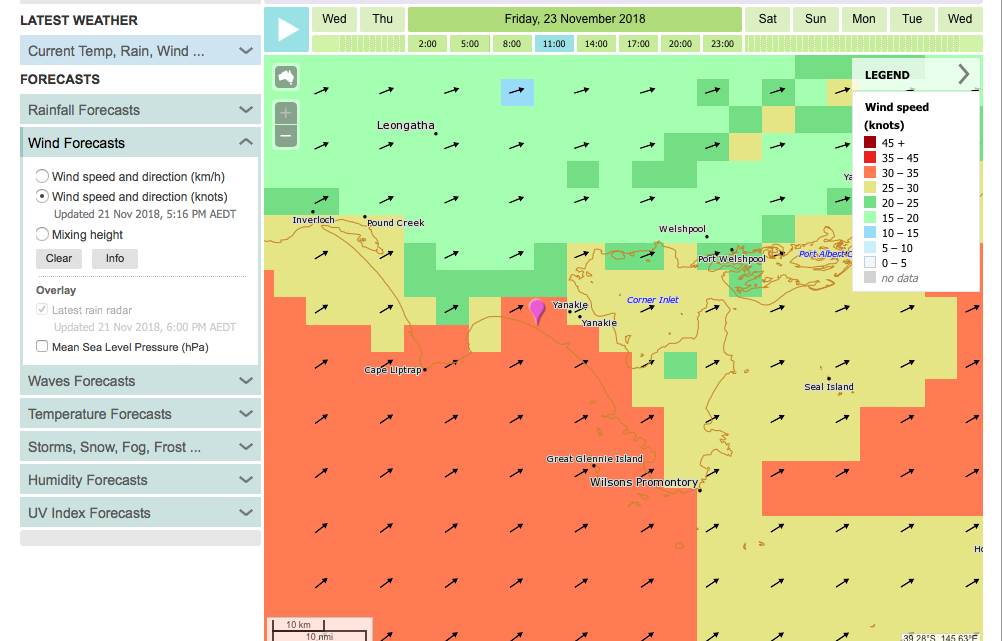This screenshot has width=1002, height=641.
Task: Zoom out with the minus icon
Action: pyautogui.click(x=286, y=135)
